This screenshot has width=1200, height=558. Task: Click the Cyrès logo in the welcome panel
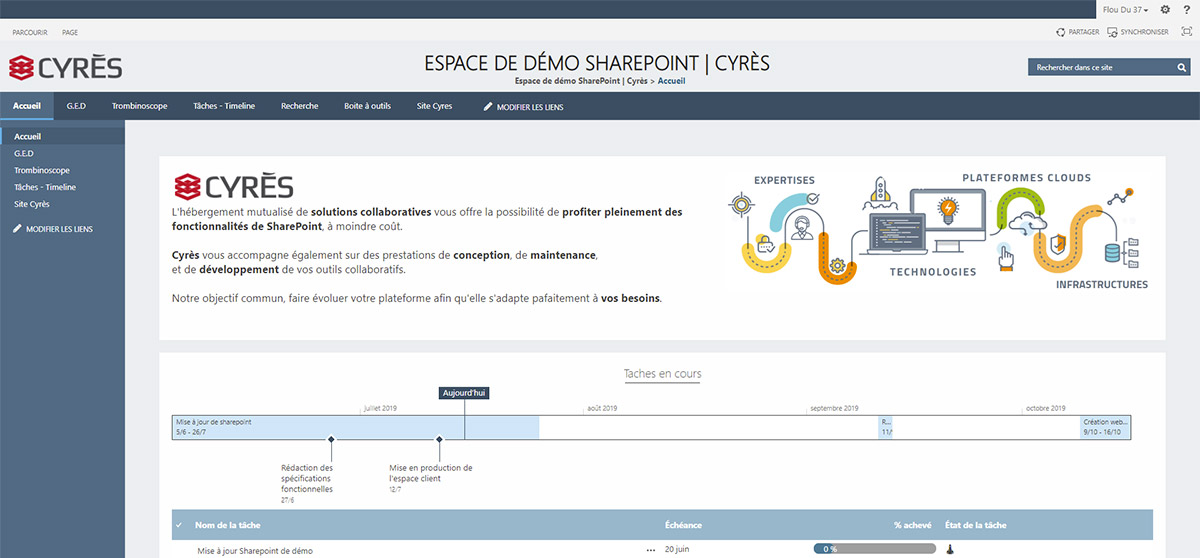coord(233,186)
